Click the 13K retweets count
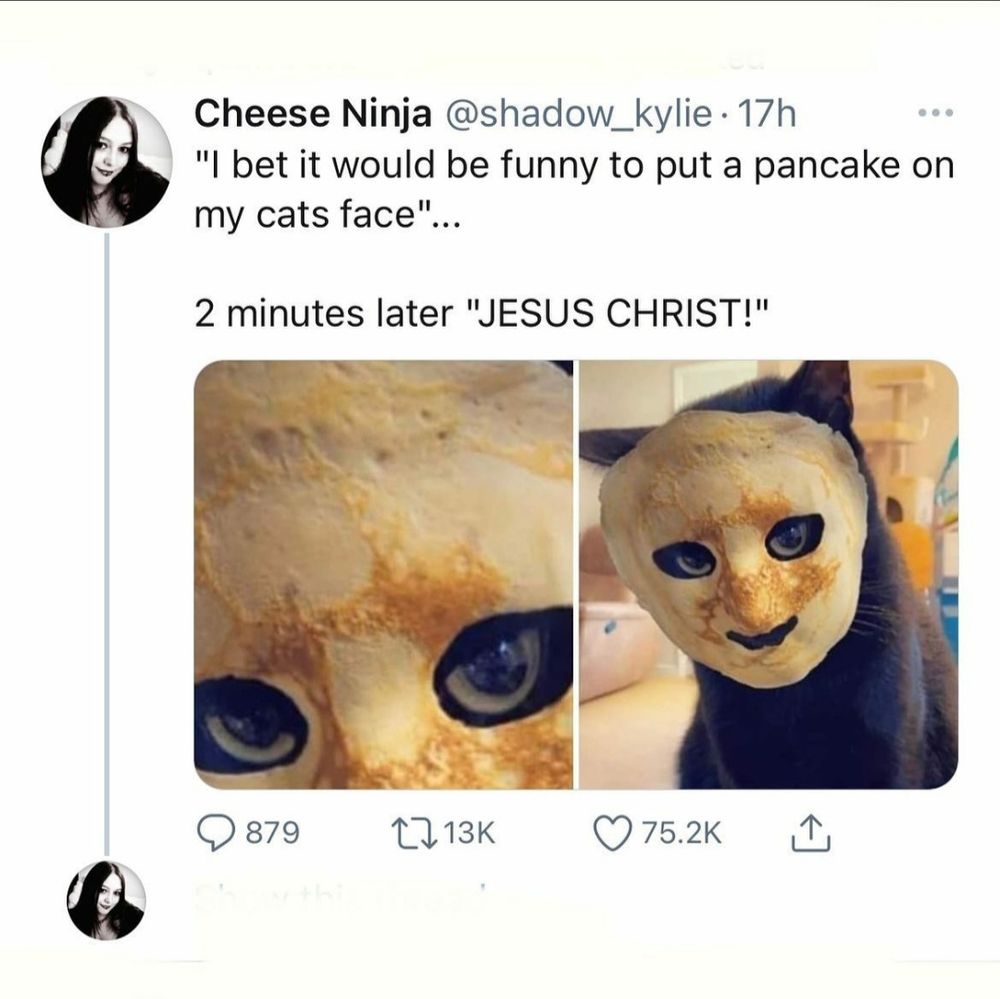This screenshot has height=999, width=1000. click(467, 832)
